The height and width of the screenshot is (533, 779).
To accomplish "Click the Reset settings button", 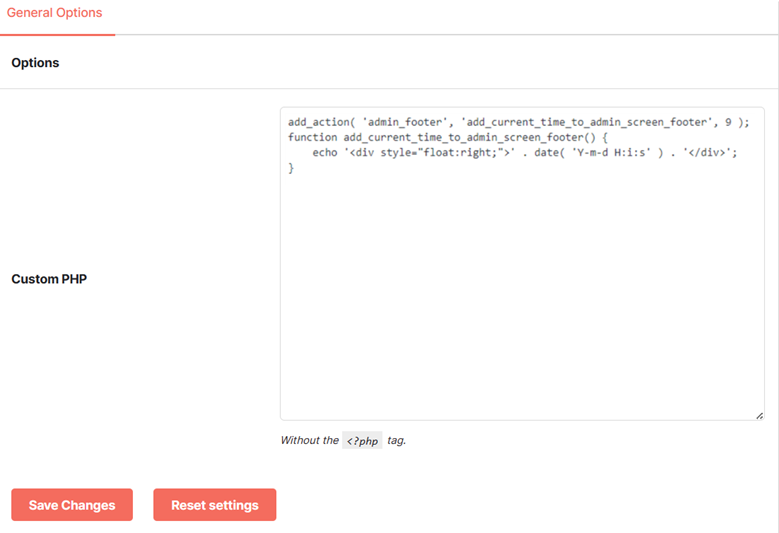I will point(215,505).
